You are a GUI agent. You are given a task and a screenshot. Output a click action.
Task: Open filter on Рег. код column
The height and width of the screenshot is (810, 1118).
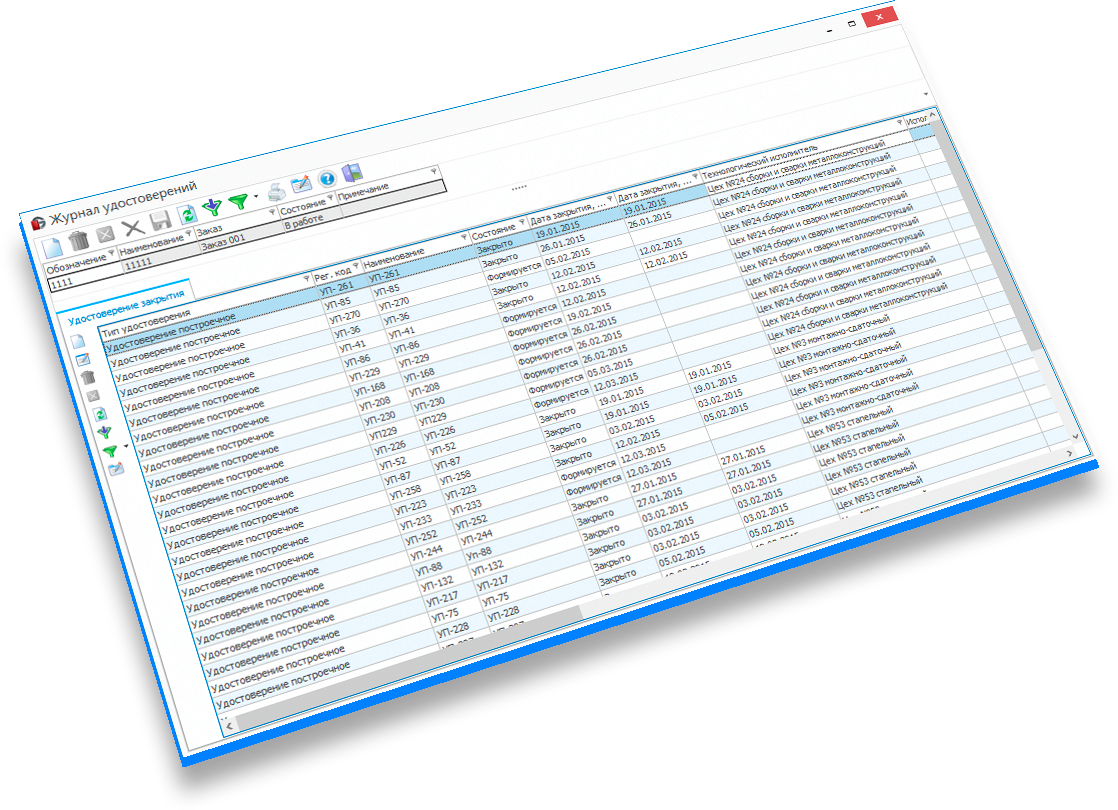tap(355, 266)
